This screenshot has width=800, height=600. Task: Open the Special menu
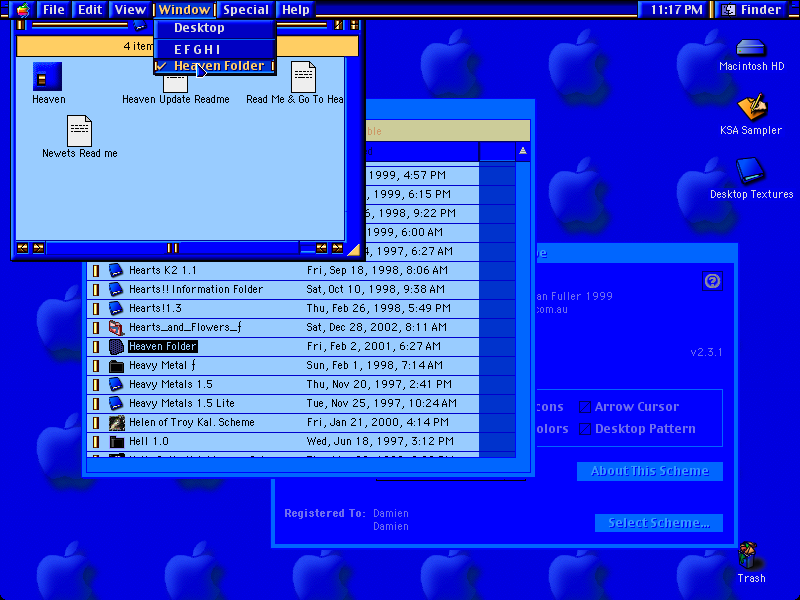(246, 10)
